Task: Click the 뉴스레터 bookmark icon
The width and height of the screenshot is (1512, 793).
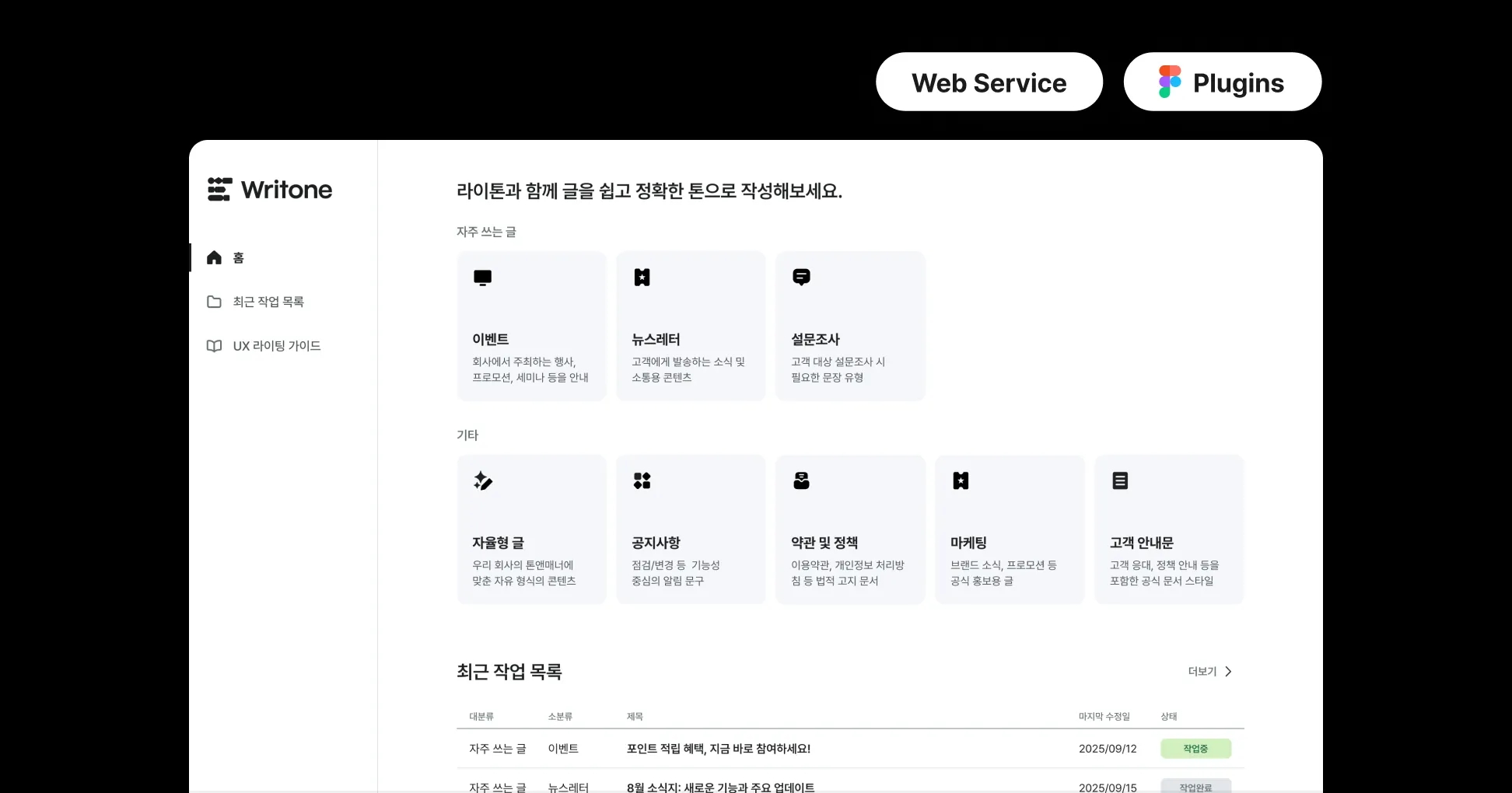Action: click(642, 278)
